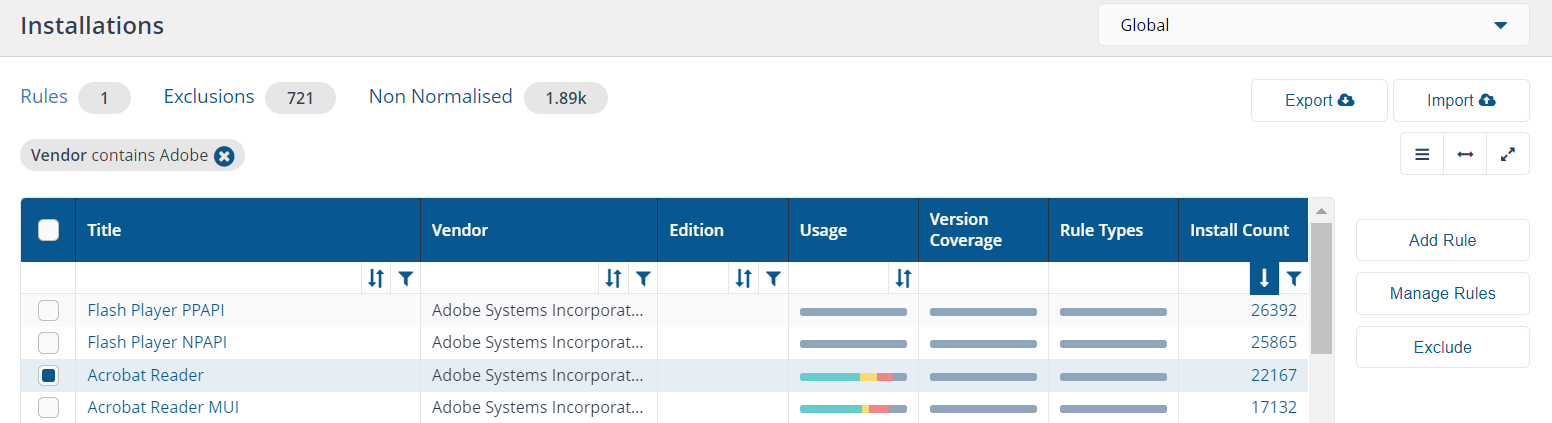Click the horizontal fit-width arrows icon

click(x=1465, y=155)
